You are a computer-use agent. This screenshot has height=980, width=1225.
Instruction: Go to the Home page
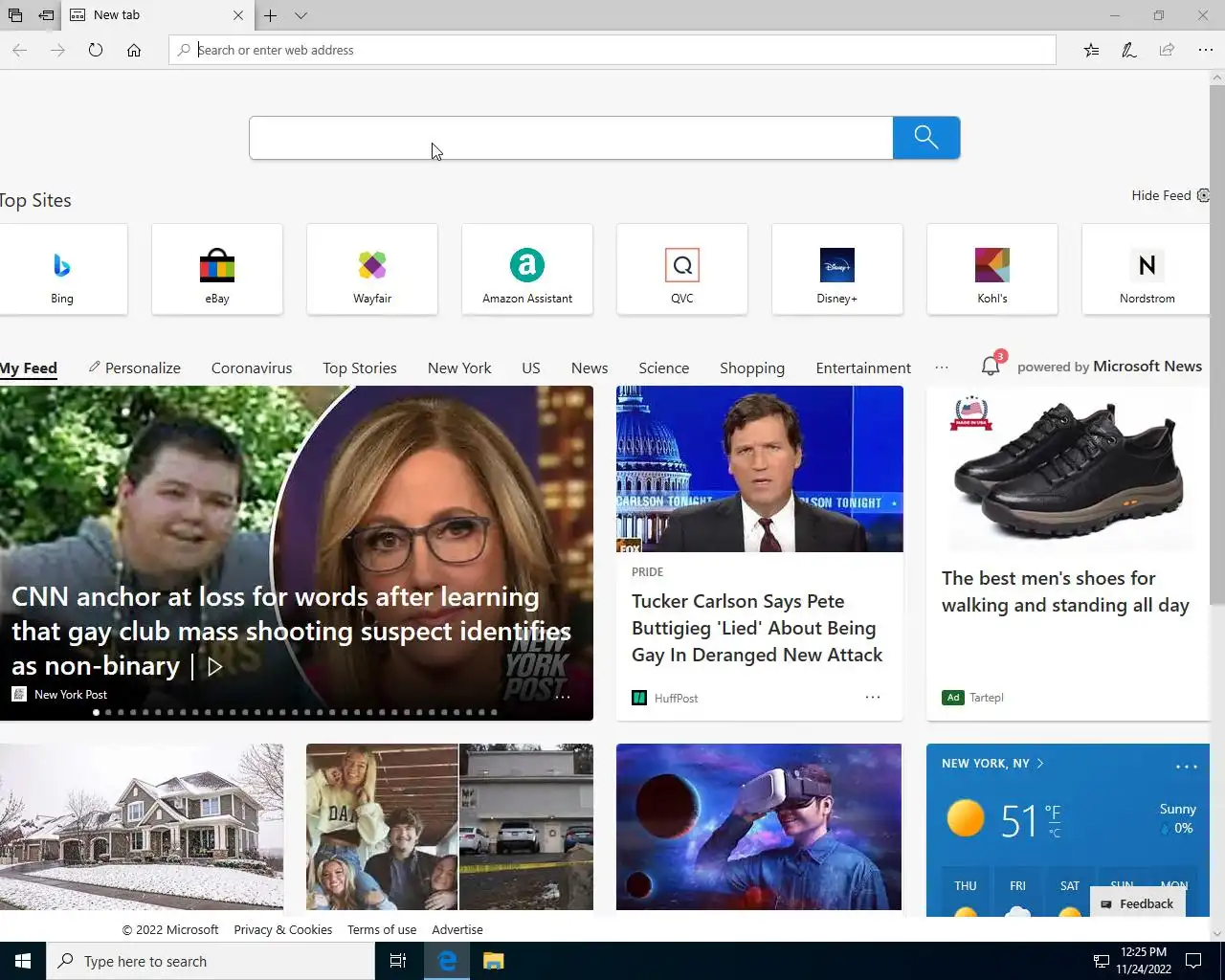tap(134, 50)
